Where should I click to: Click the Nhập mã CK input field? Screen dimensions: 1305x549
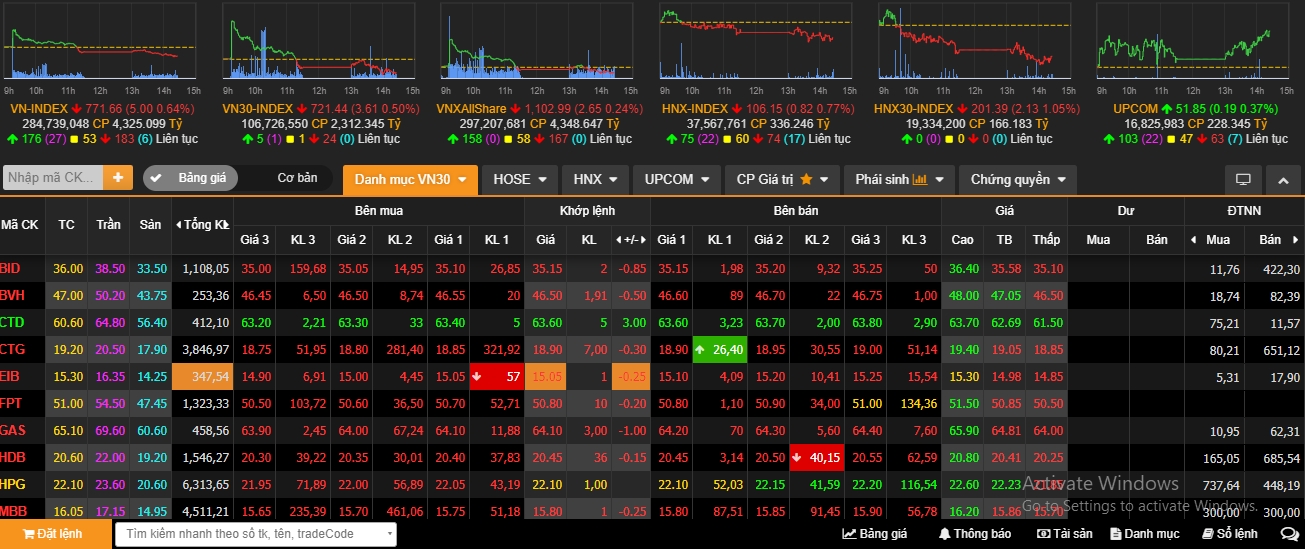click(53, 179)
